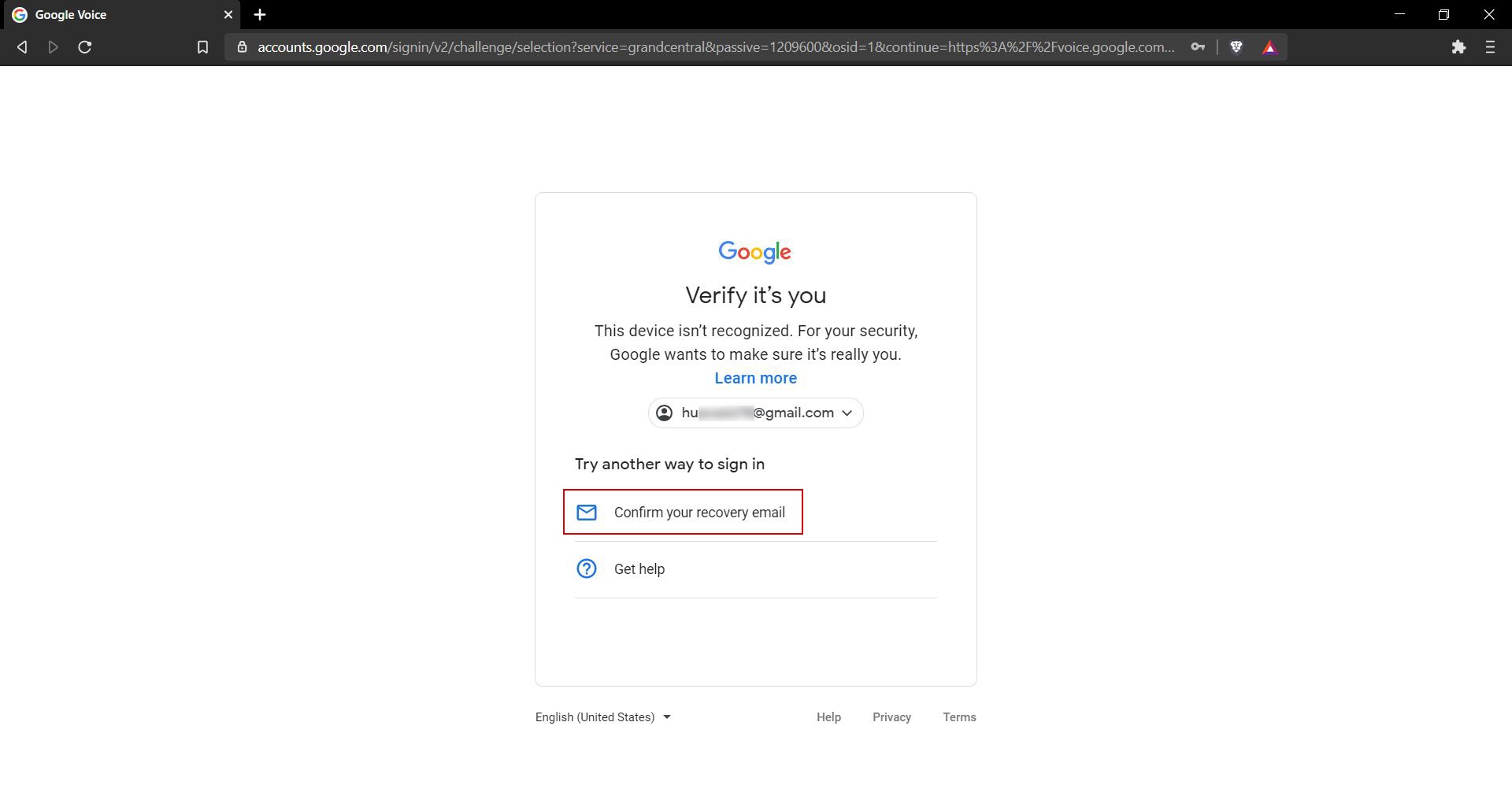Screen dimensions: 1512x811
Task: Click the browser forward arrow icon
Action: (x=54, y=47)
